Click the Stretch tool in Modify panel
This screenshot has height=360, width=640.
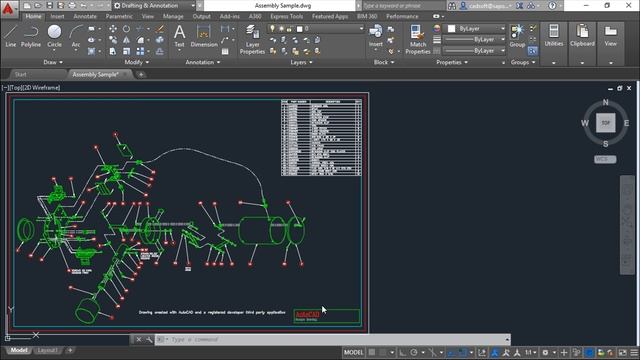(x=113, y=51)
